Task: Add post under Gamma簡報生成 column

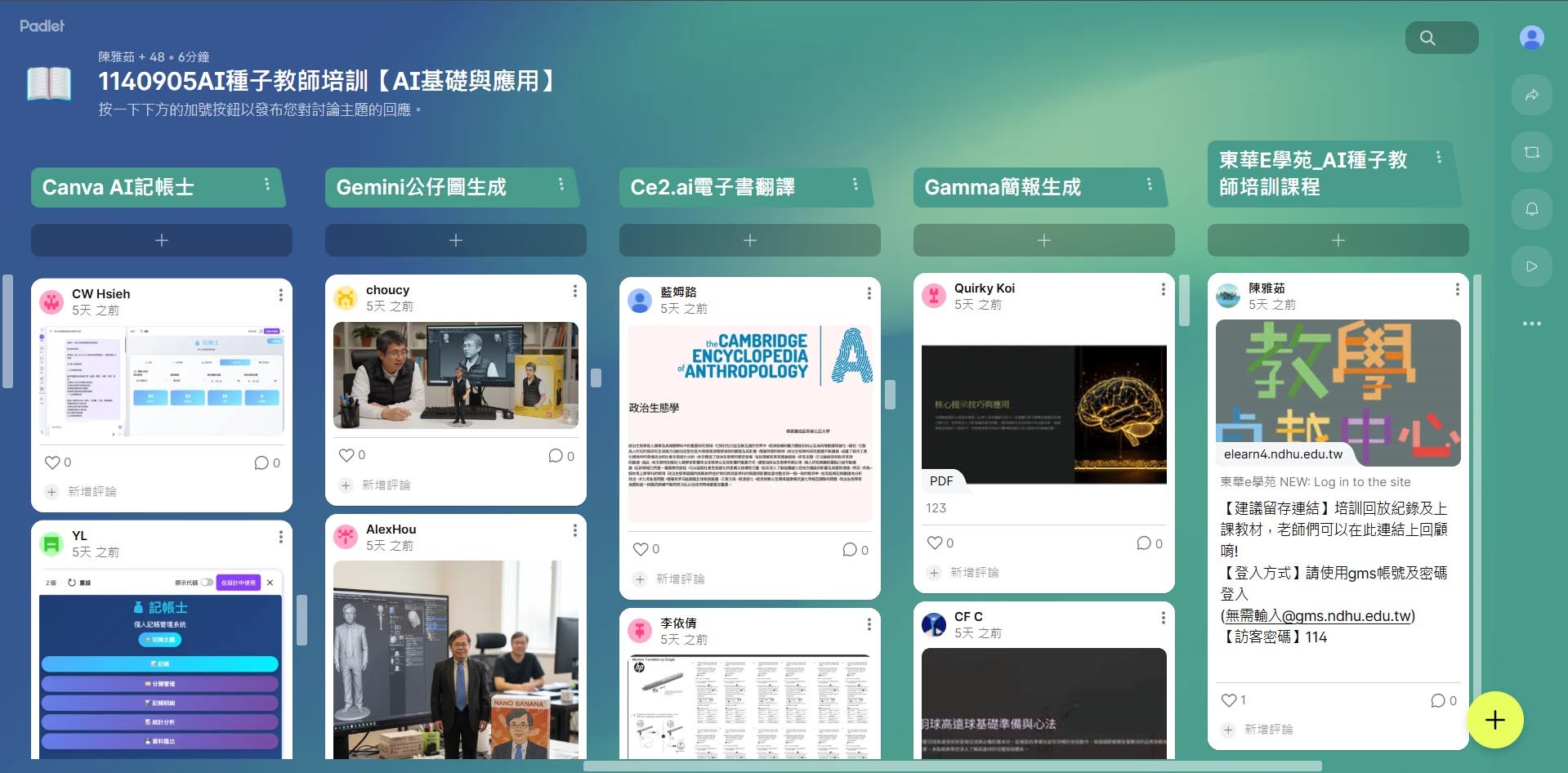Action: (x=1044, y=240)
